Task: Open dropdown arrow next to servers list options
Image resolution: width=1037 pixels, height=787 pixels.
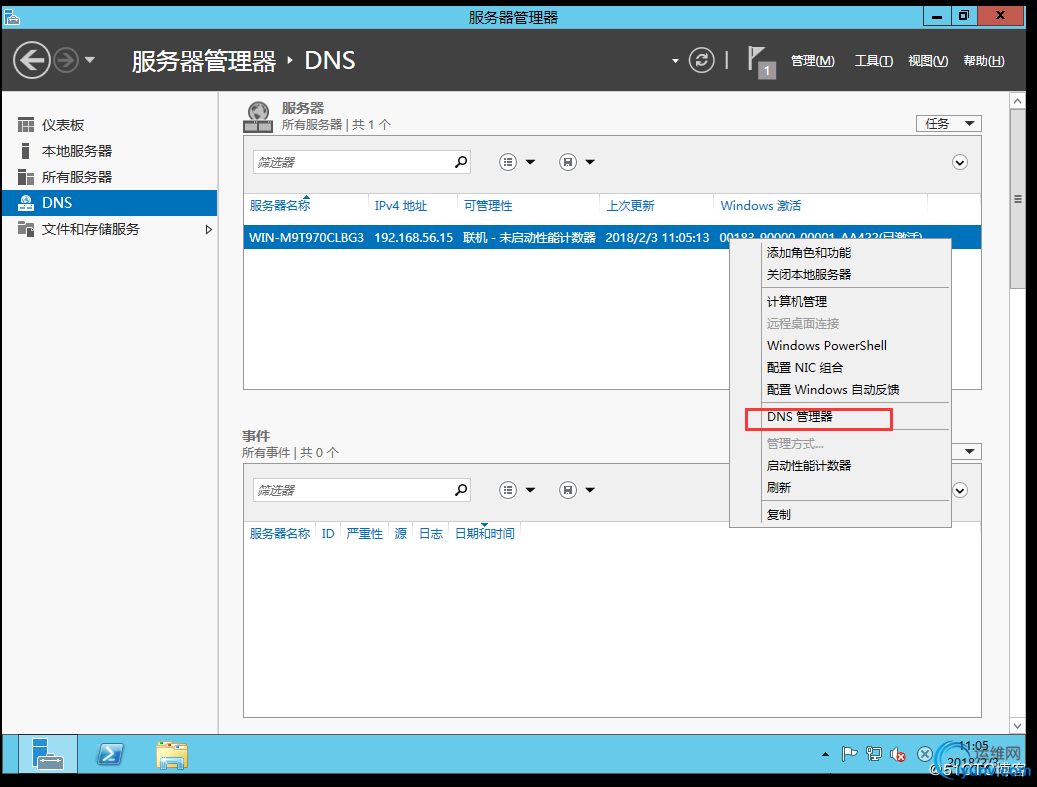Action: [530, 162]
